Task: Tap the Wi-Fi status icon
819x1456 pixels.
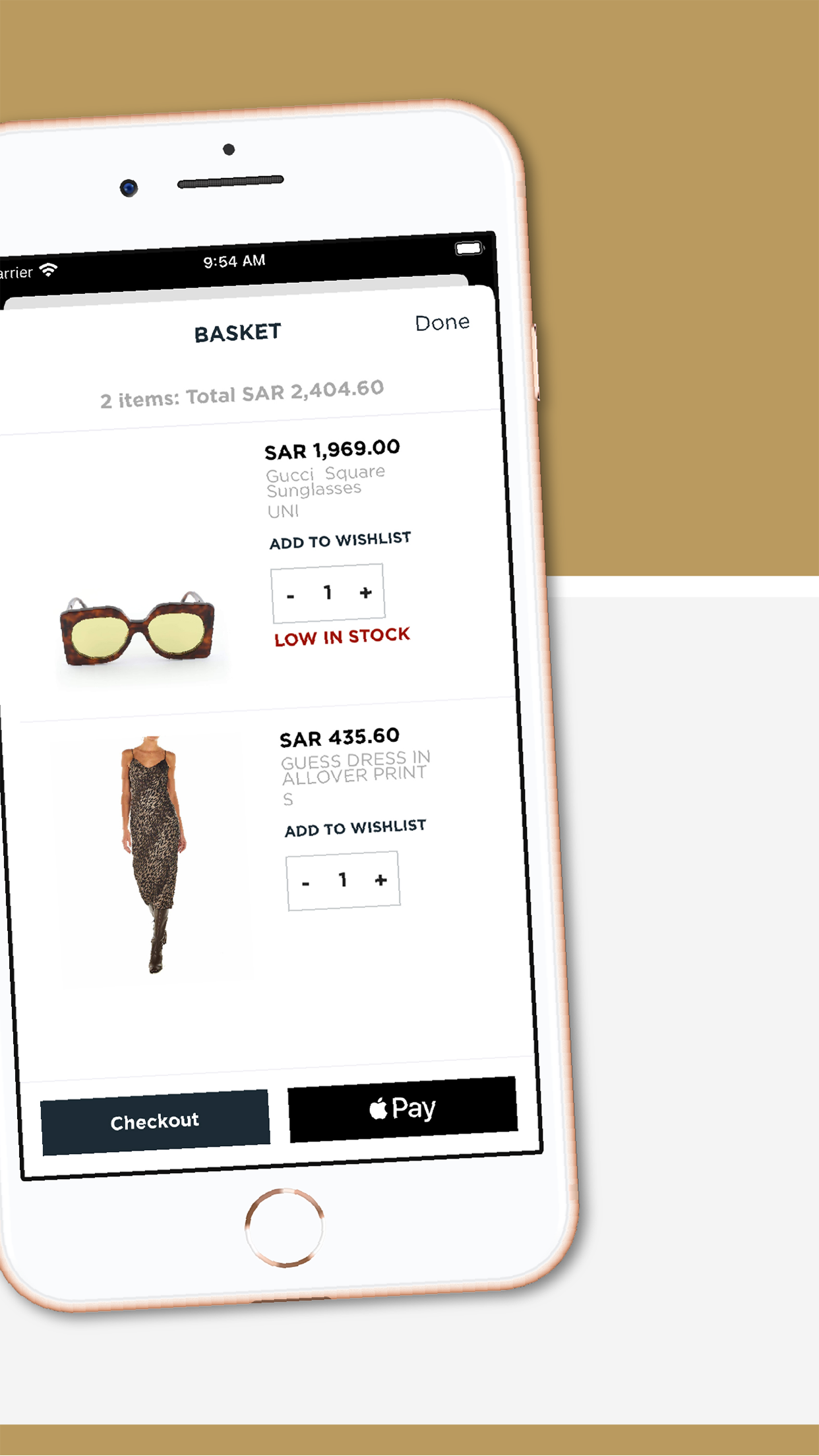Action: click(x=49, y=269)
